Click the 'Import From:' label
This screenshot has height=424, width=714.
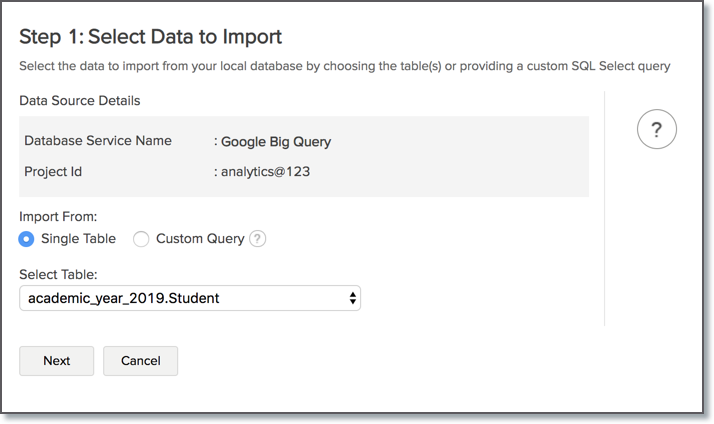[58, 216]
